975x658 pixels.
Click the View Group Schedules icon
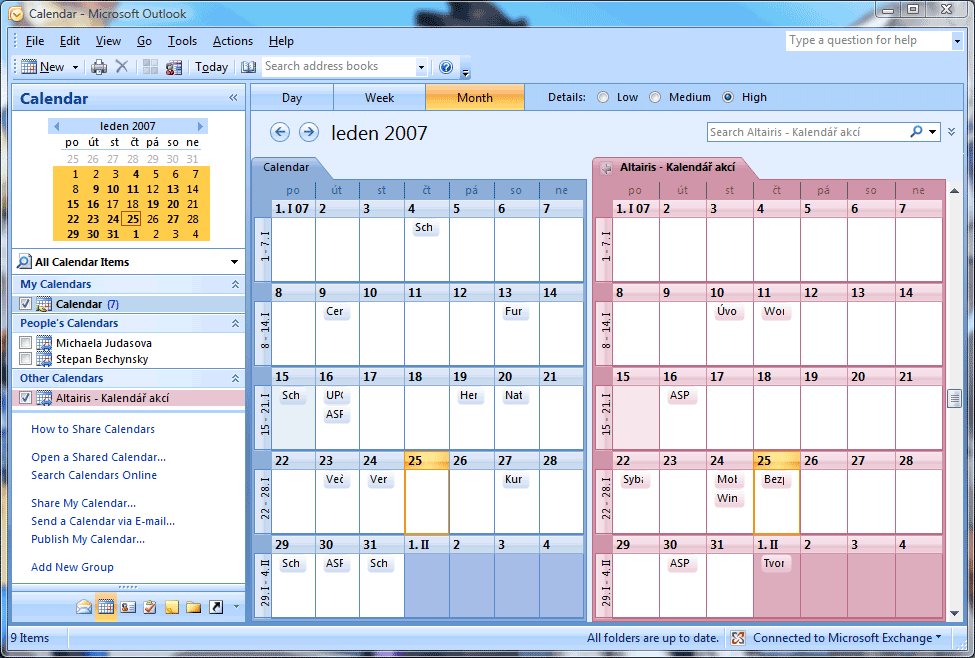coord(173,67)
